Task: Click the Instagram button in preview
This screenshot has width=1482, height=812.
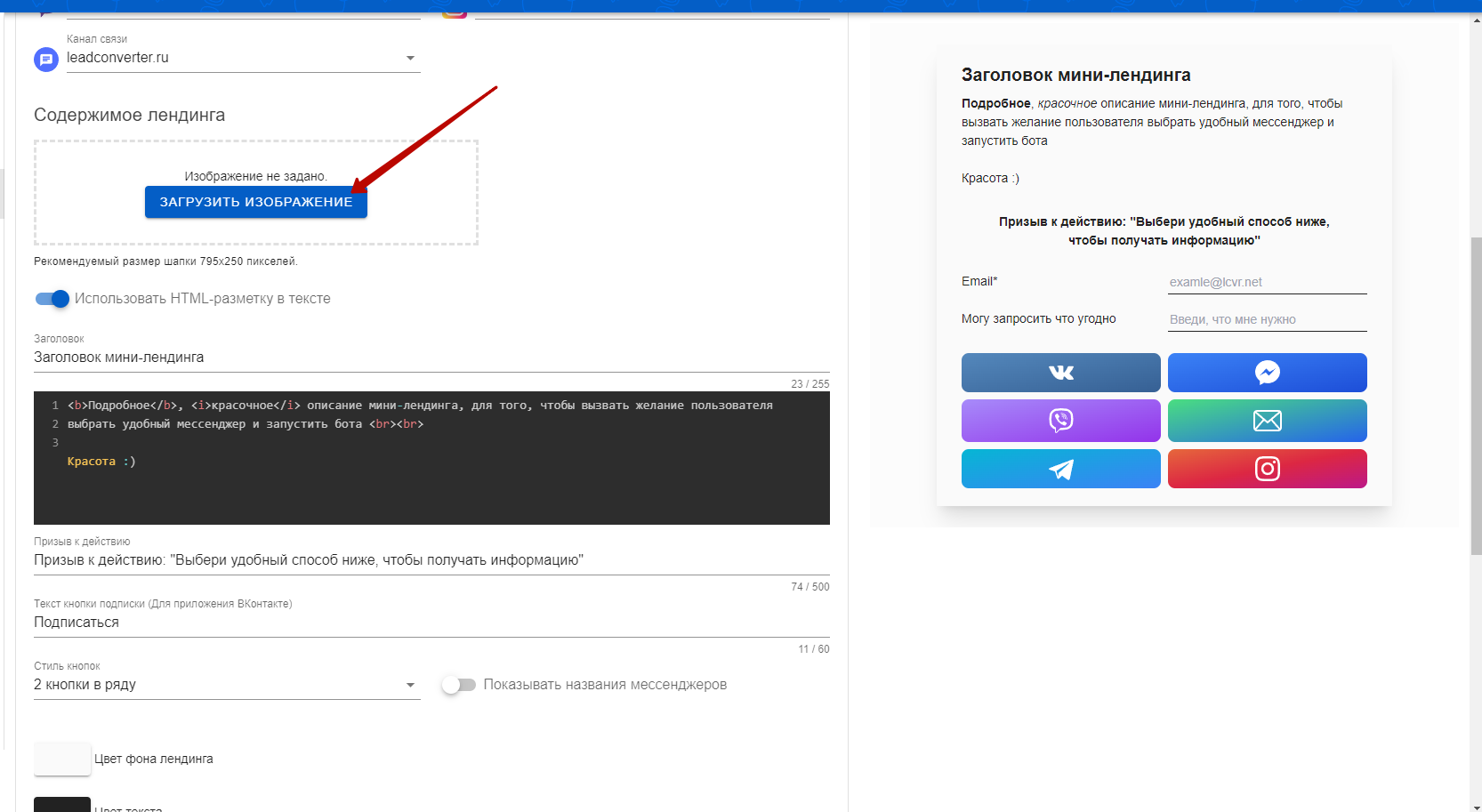Action: tap(1267, 469)
